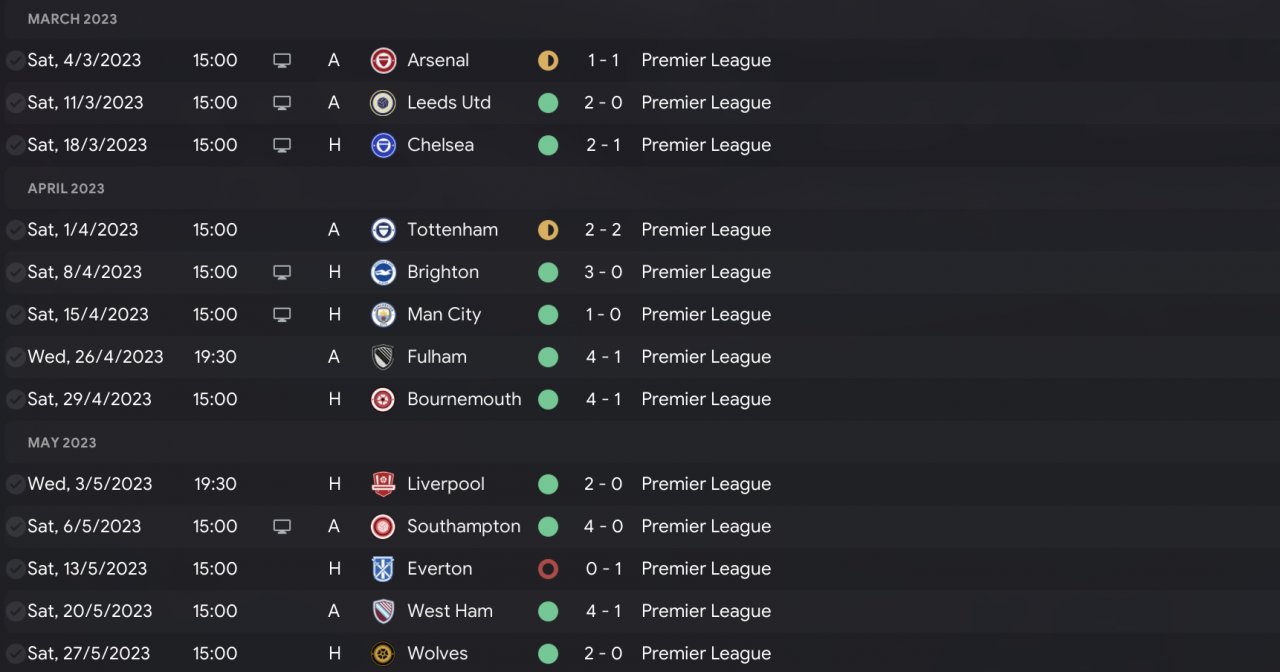Click the TV icon on Southampton fixture
This screenshot has height=672, width=1280.
tap(282, 526)
